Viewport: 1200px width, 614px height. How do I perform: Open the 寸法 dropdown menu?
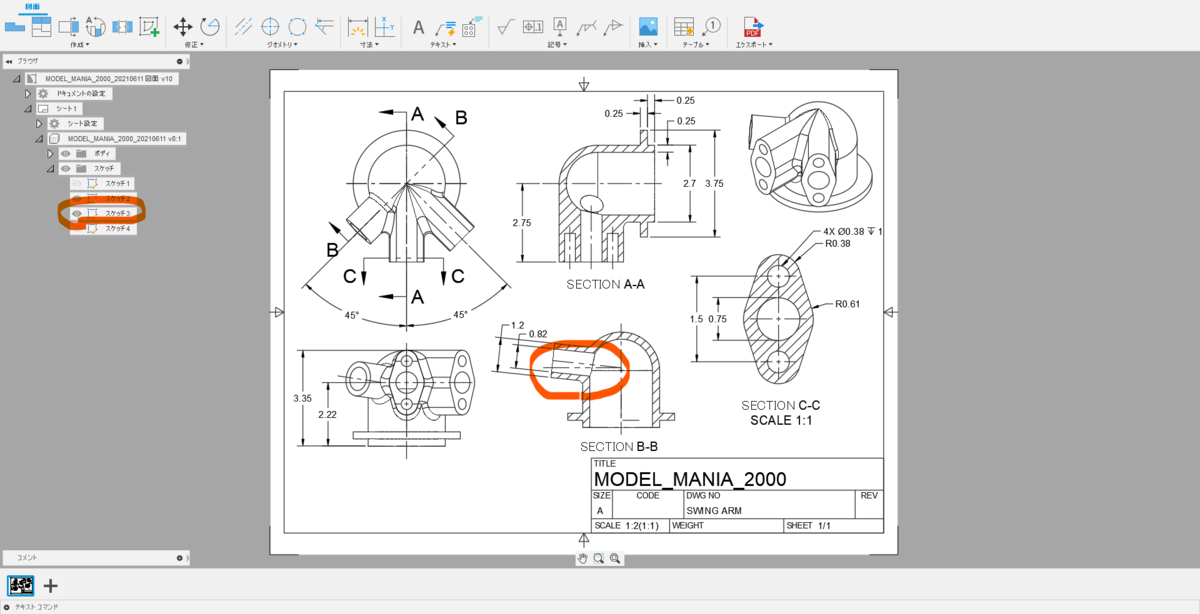pos(371,44)
